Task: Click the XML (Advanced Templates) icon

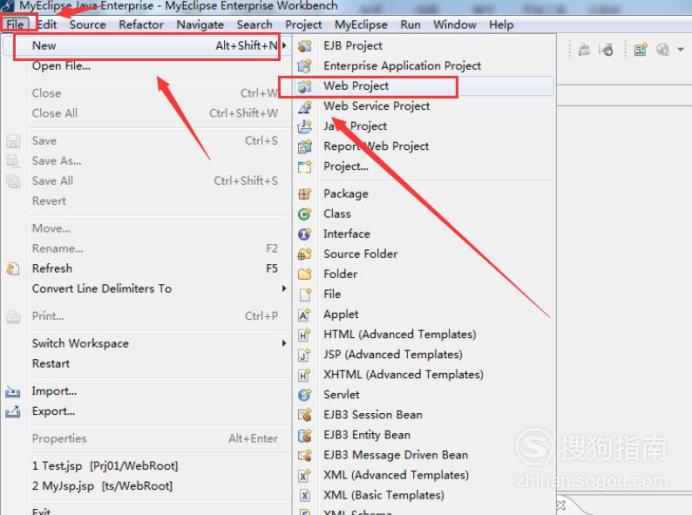Action: coord(305,475)
